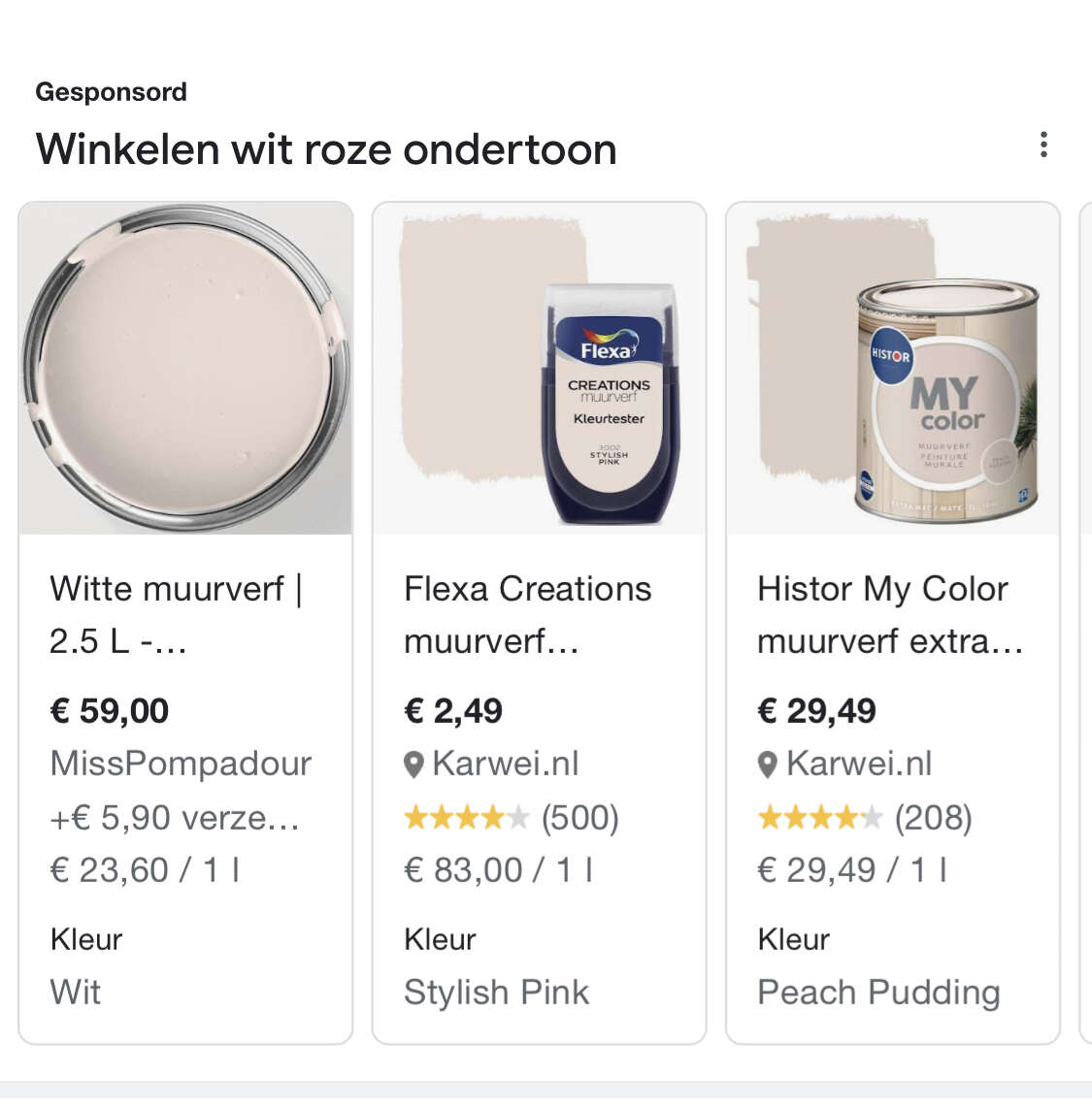Open the Histor My Color can image

pos(893,369)
